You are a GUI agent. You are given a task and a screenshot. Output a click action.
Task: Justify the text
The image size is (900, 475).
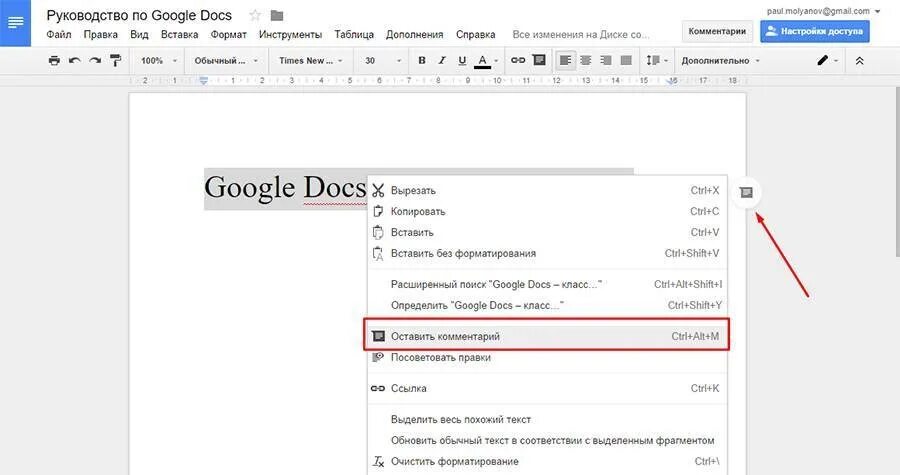626,60
